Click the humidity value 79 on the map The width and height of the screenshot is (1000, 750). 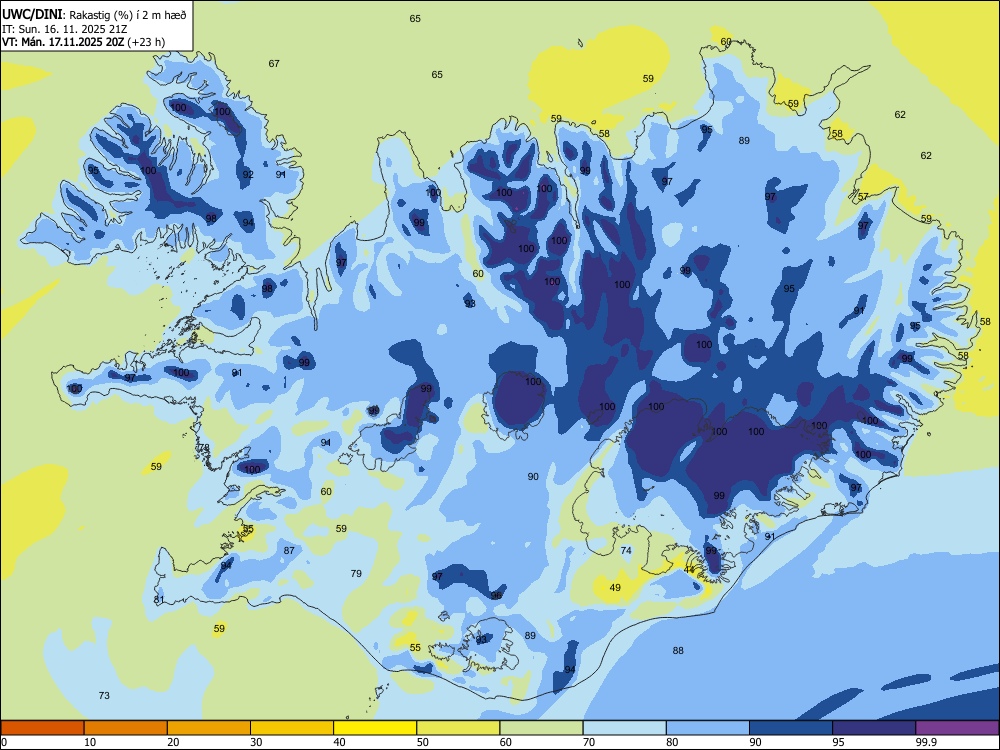pyautogui.click(x=356, y=573)
